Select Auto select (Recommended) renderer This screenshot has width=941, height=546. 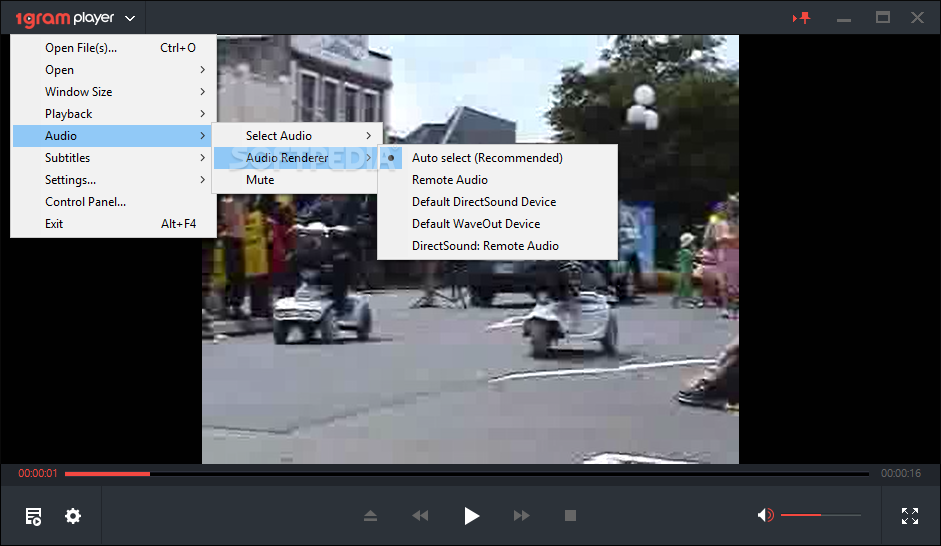click(498, 158)
